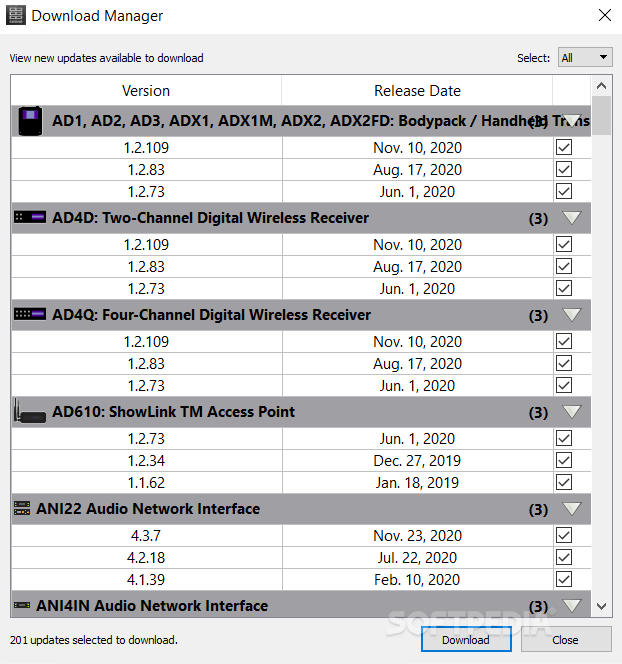Uncheck AD610 version 1.2.34 checkbox
The width and height of the screenshot is (622, 664).
point(564,460)
